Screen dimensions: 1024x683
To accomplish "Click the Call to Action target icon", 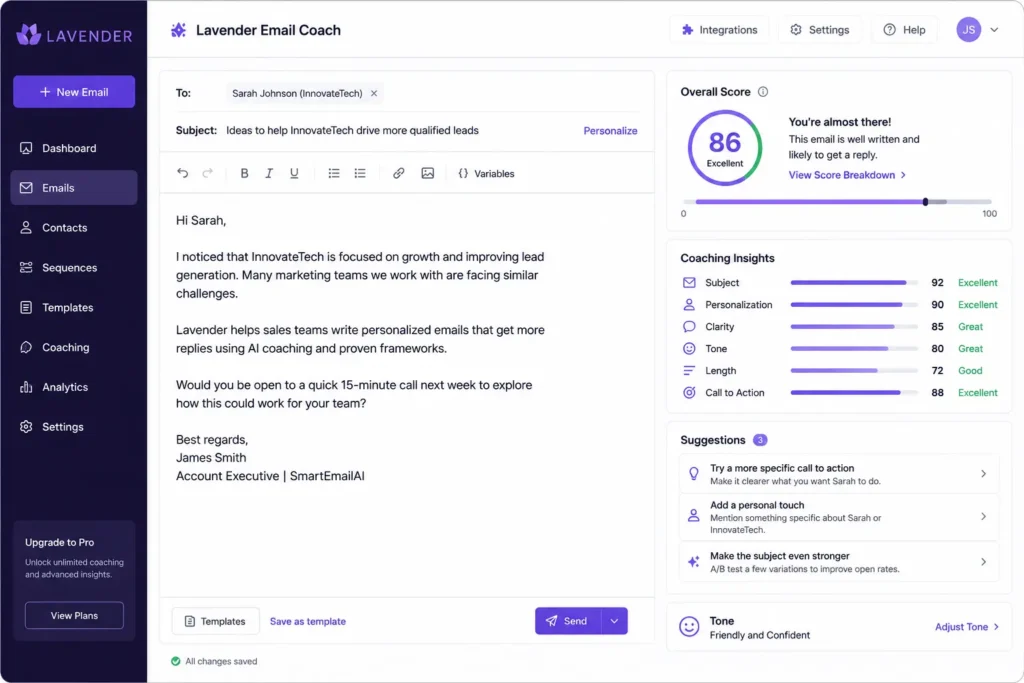I will tap(689, 392).
